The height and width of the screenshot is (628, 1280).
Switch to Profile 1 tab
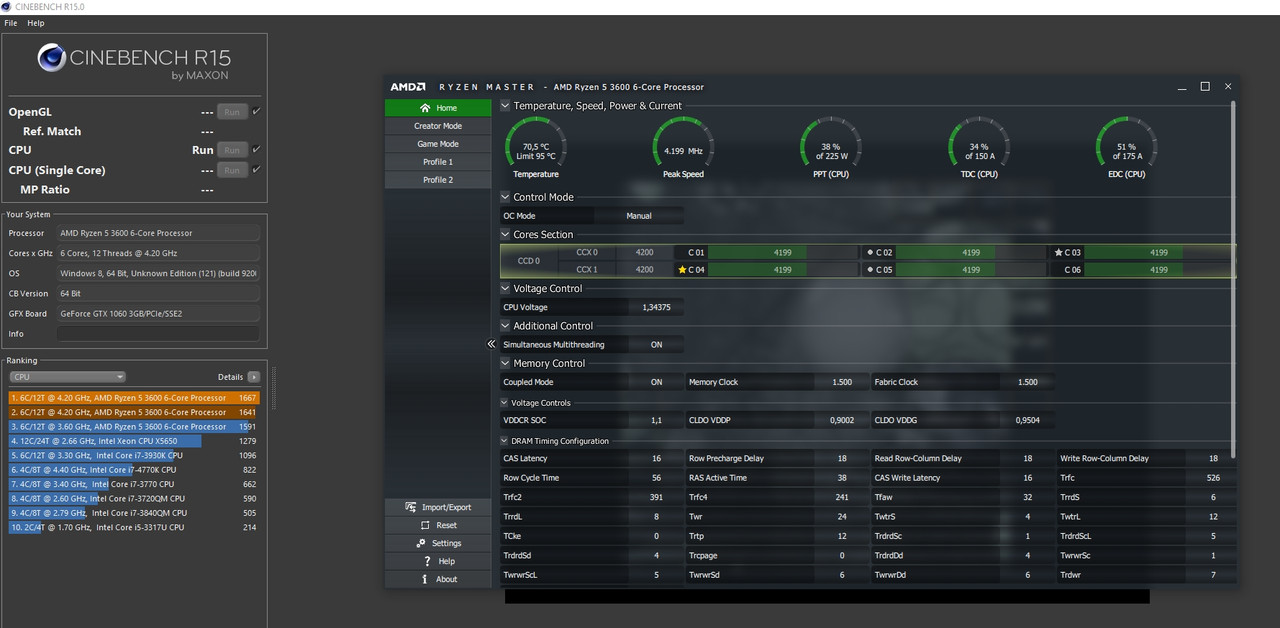[438, 162]
